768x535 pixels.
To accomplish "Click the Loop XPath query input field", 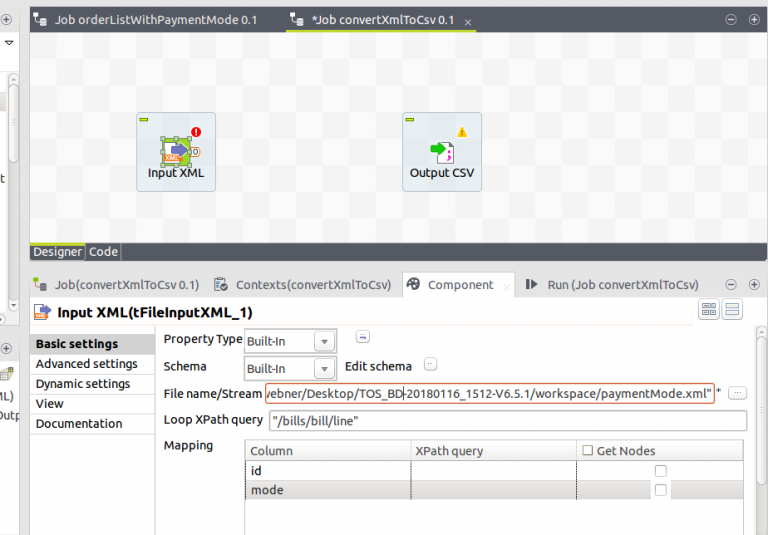I will click(x=506, y=420).
